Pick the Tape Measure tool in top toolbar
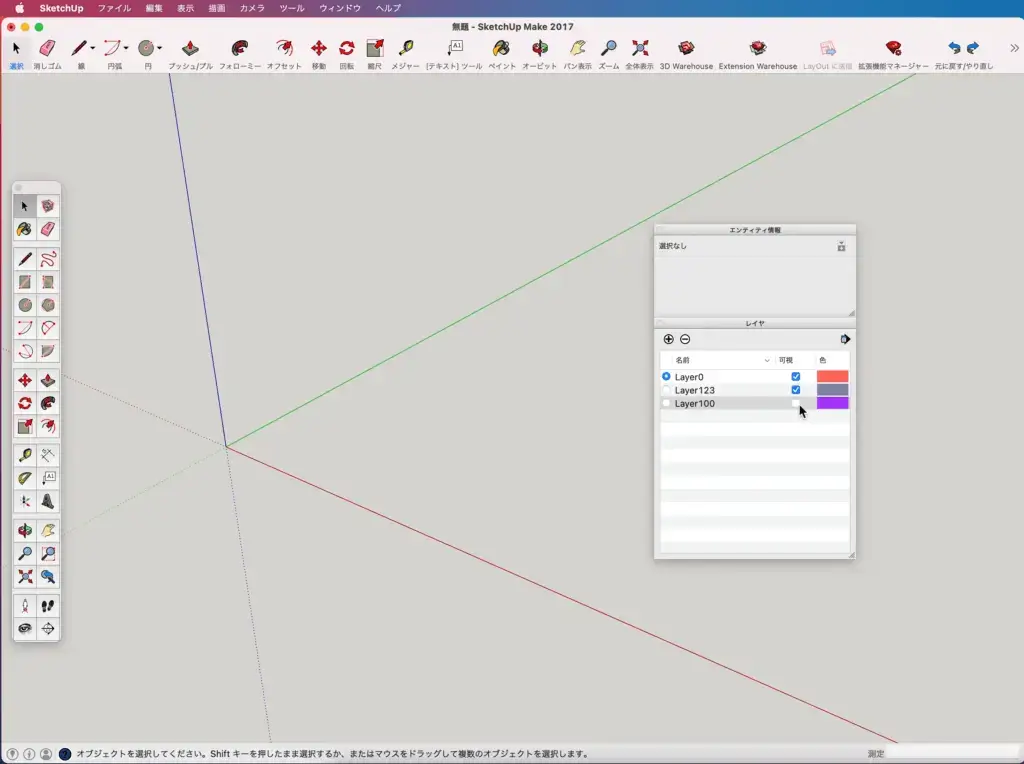Image resolution: width=1024 pixels, height=764 pixels. (406, 48)
